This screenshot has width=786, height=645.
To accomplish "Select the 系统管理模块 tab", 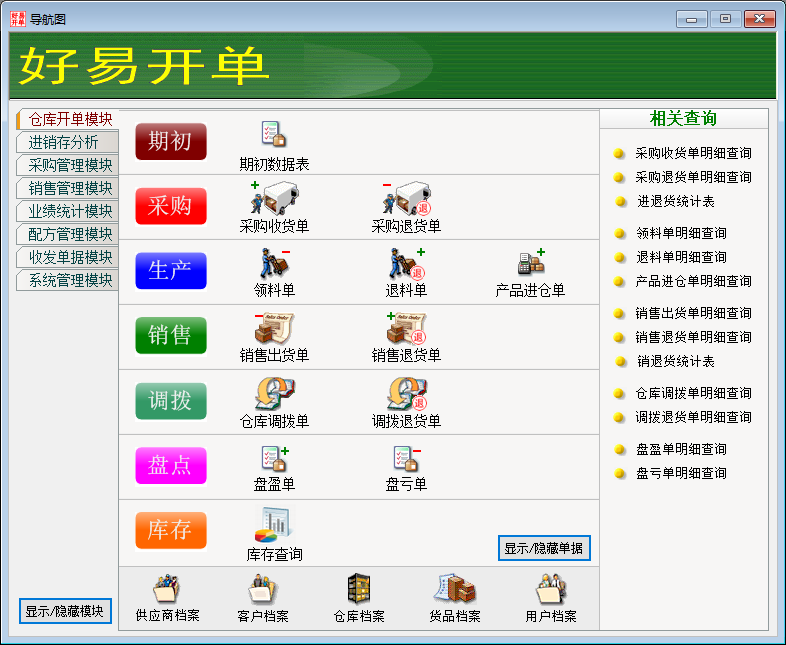I will tap(69, 280).
